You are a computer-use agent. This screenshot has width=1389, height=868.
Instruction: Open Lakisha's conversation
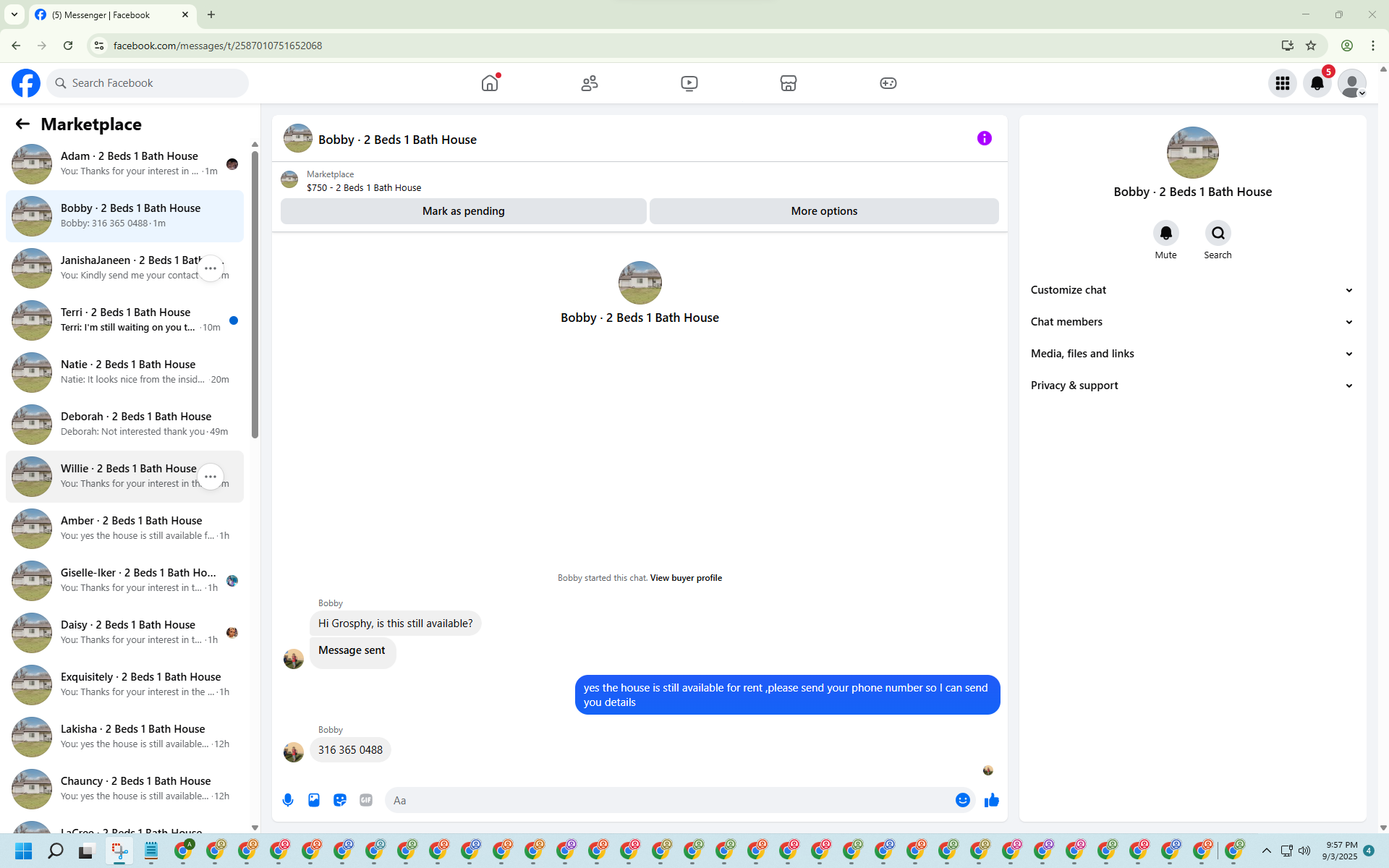(x=124, y=737)
